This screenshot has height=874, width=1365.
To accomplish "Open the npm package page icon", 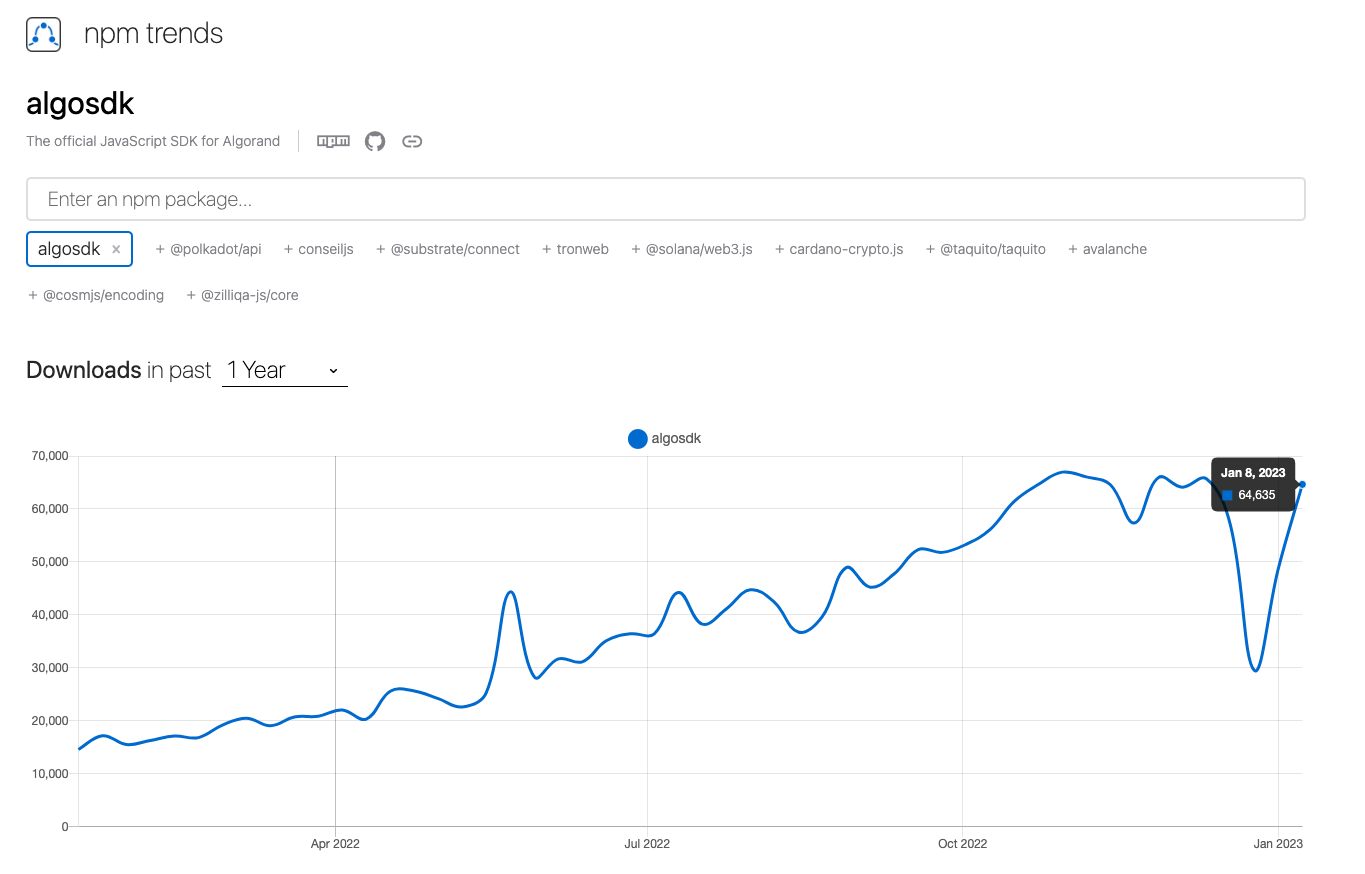I will click(333, 141).
